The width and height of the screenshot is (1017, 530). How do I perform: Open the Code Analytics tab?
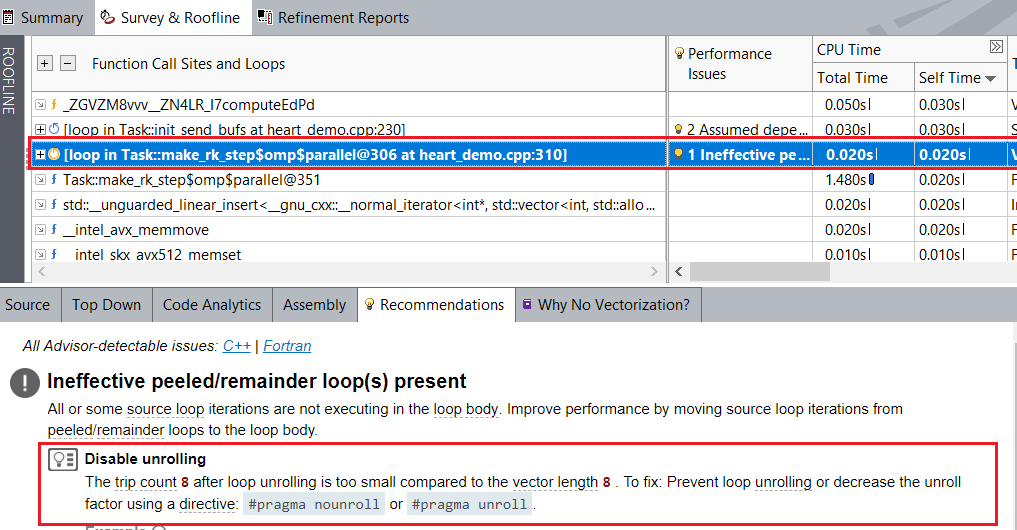click(x=212, y=305)
